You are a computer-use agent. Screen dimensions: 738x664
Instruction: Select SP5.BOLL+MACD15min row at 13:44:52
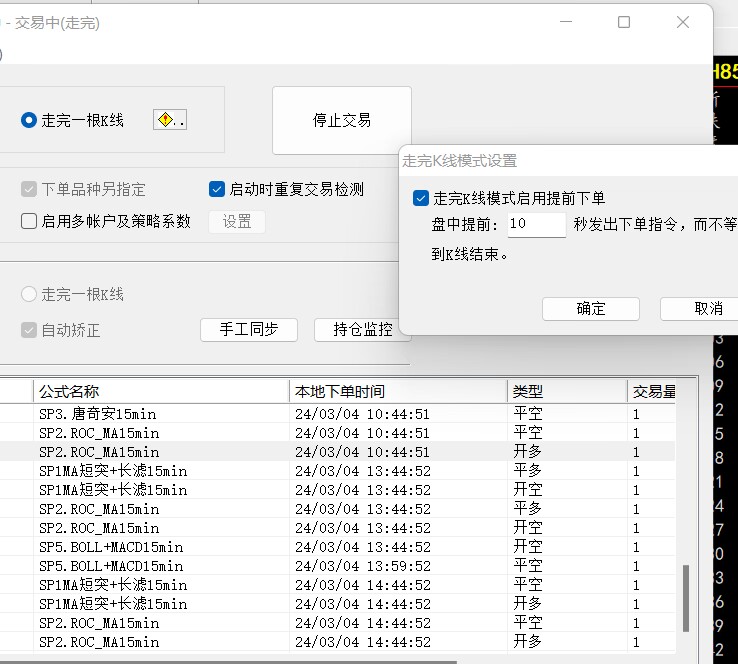[x=337, y=547]
